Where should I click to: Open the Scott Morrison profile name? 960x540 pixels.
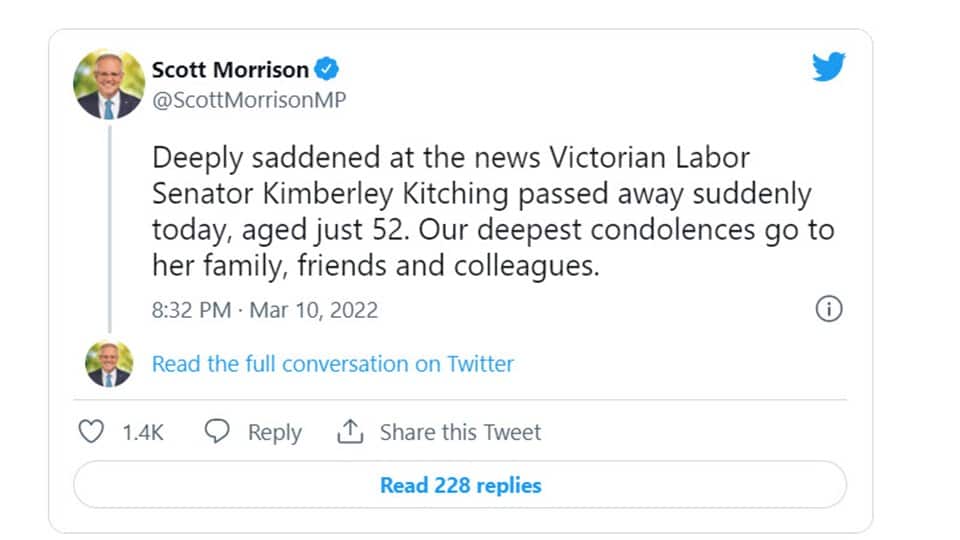(230, 69)
